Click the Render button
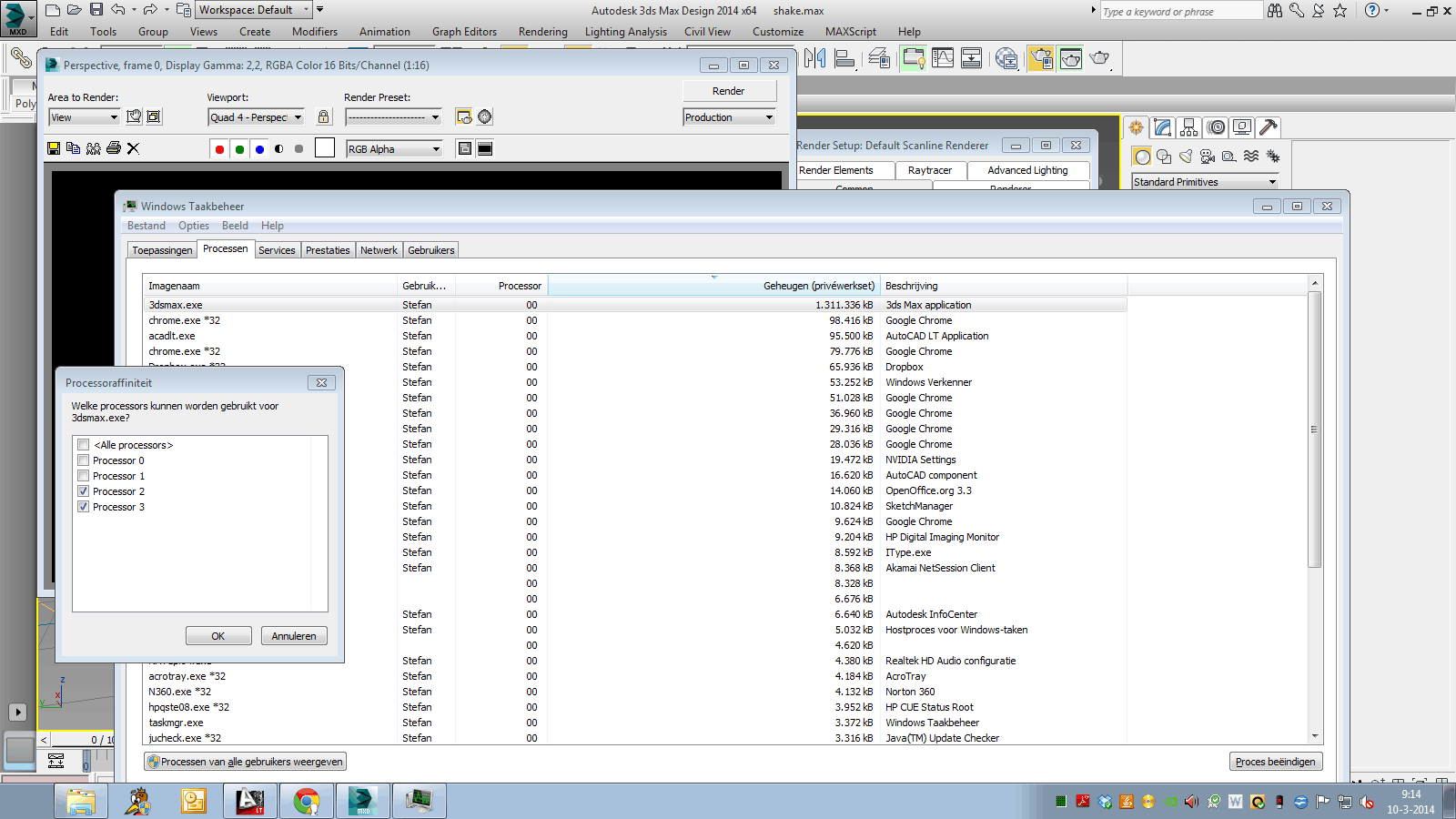This screenshot has height=819, width=1456. point(729,91)
